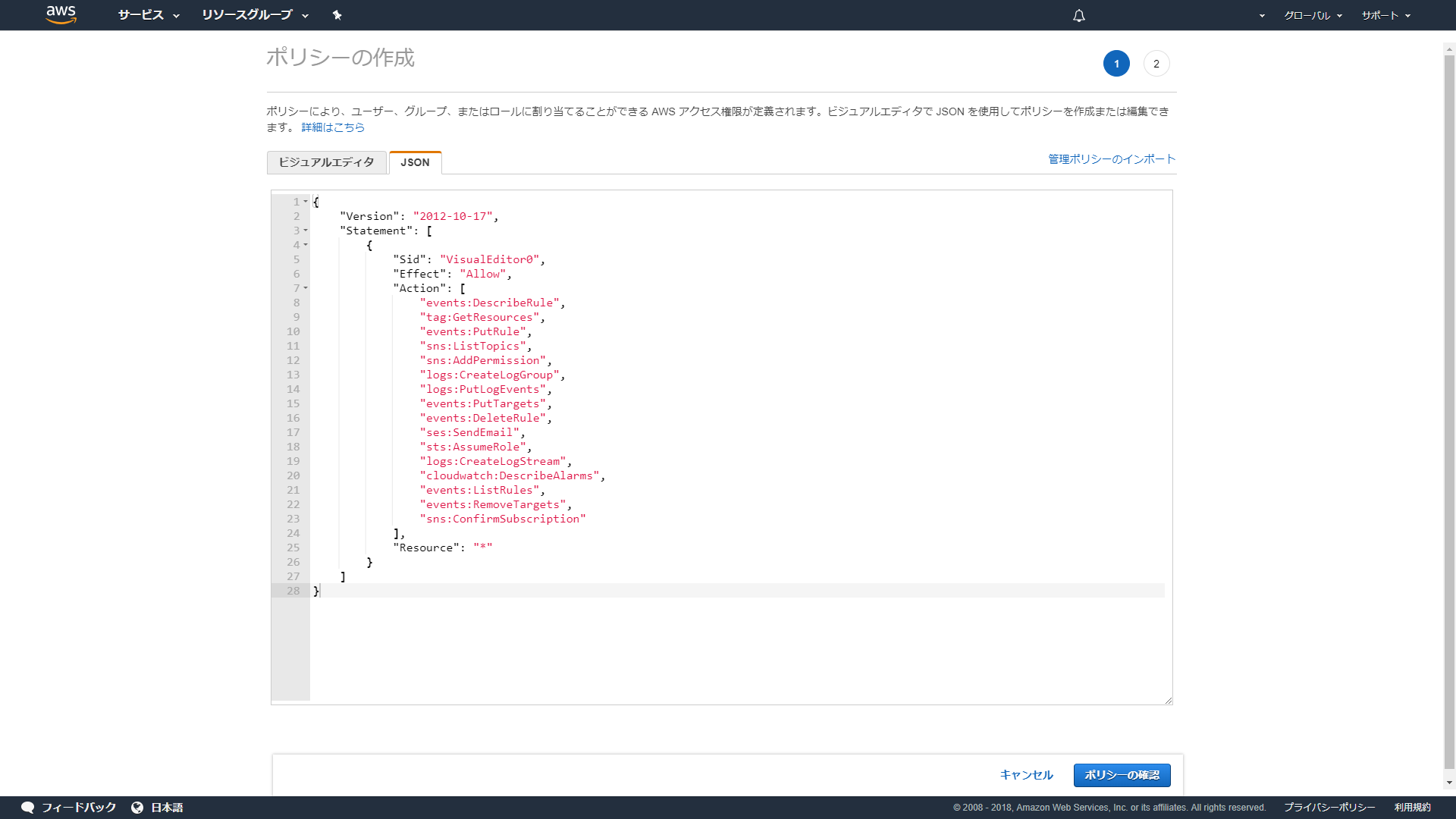This screenshot has height=819, width=1456.
Task: Click the キャンセル link
Action: pos(1026,775)
